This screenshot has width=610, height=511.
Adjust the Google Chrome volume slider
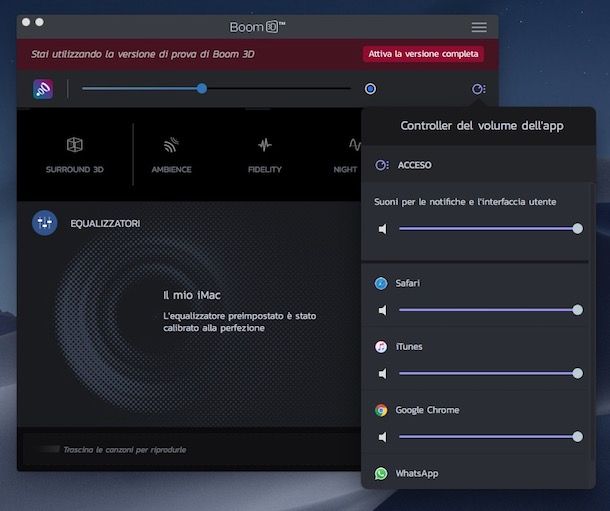click(x=491, y=436)
